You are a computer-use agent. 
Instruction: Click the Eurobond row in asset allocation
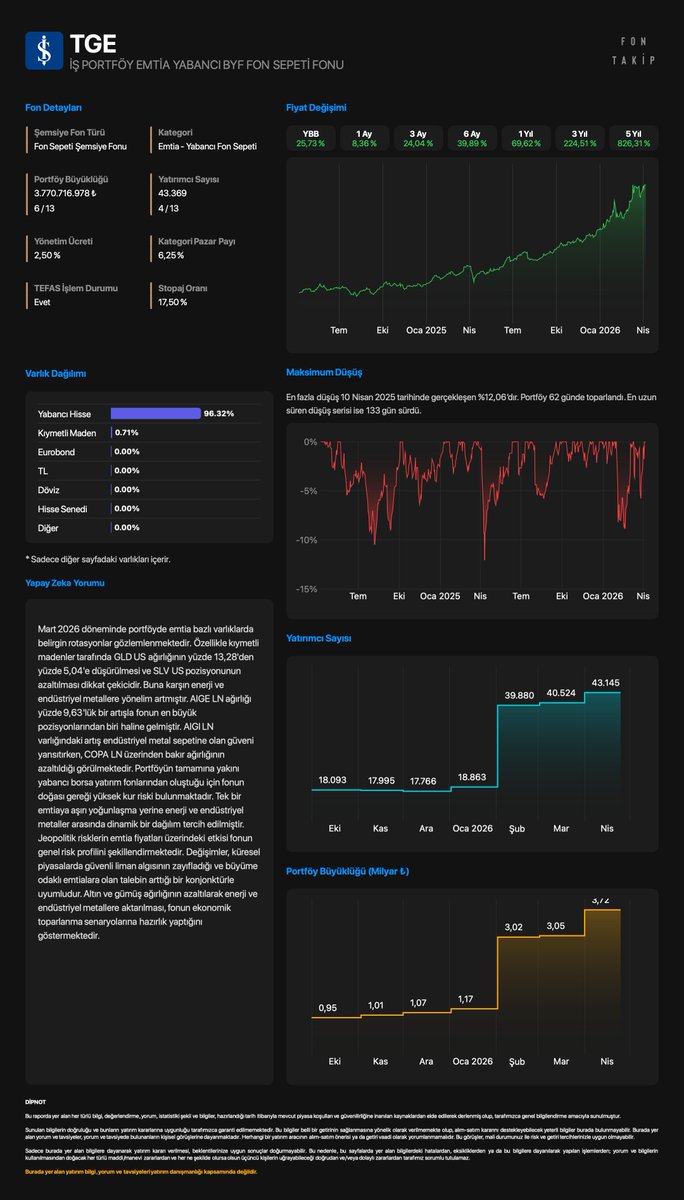[x=148, y=451]
